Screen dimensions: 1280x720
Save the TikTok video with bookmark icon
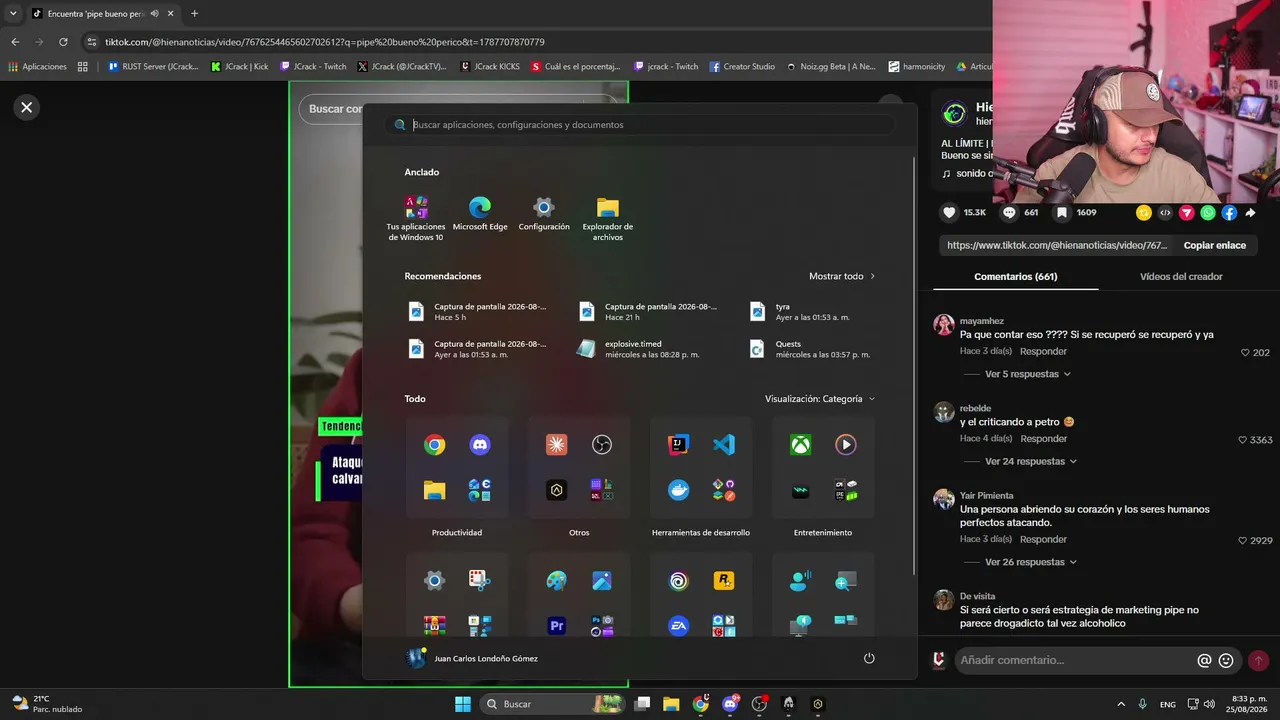click(1062, 213)
